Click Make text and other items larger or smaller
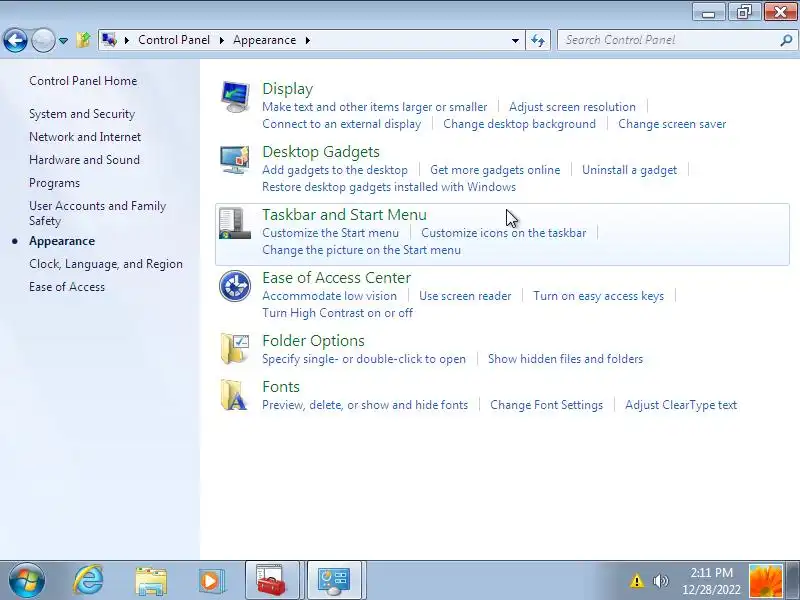 pos(374,107)
